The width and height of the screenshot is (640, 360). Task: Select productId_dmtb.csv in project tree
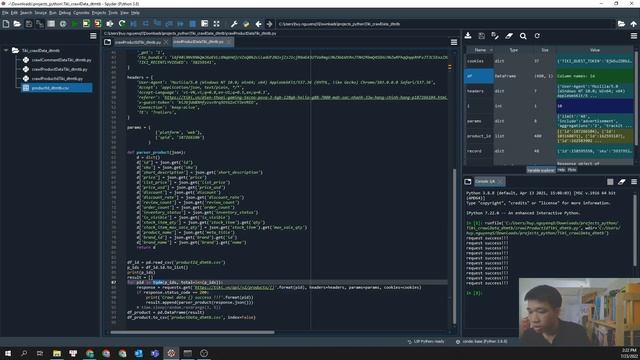57,88
